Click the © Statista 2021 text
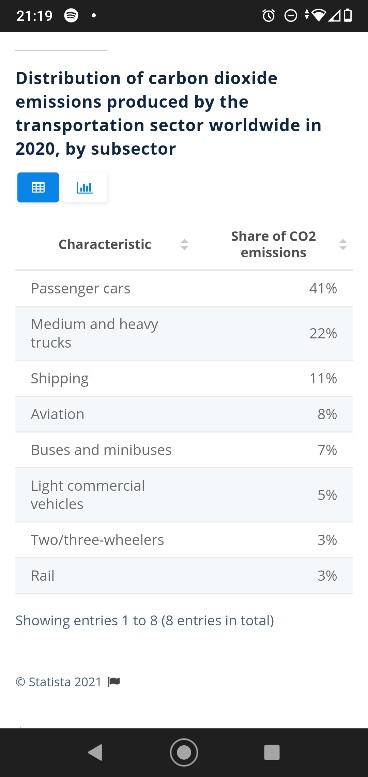This screenshot has width=368, height=777. (x=58, y=682)
